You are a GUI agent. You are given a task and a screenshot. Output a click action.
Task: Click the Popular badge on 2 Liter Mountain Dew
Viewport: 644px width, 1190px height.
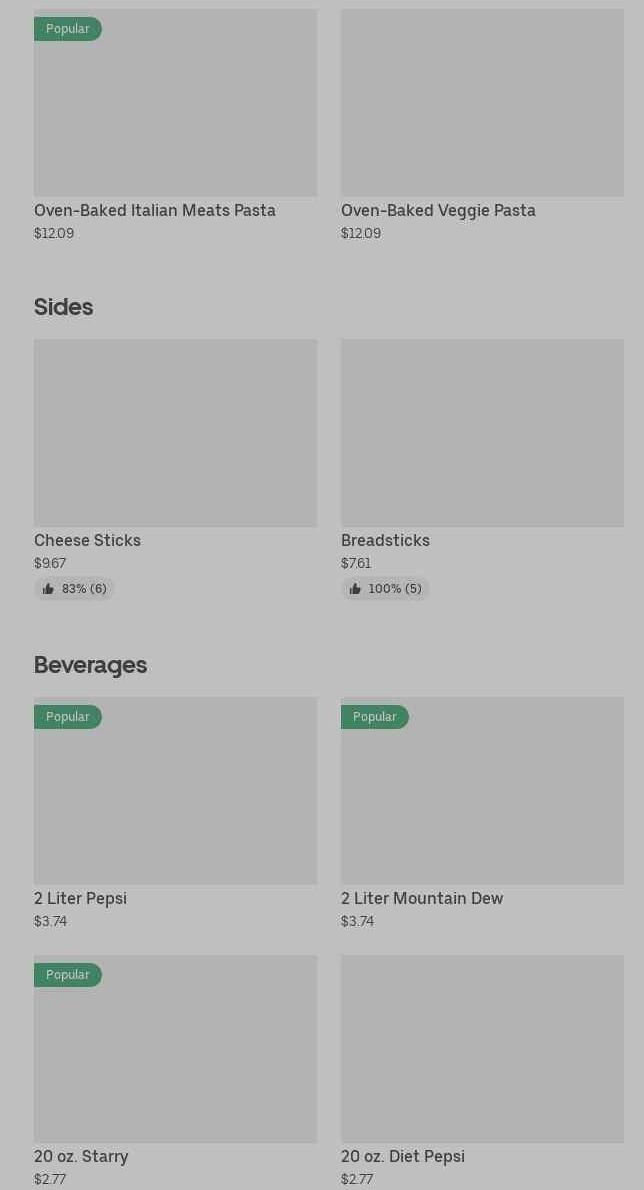pyautogui.click(x=374, y=717)
